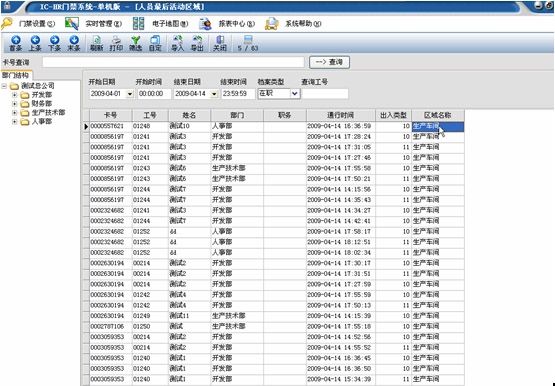Screen dimensions: 555x386
Task: Click time cell 2009-04-14 15:34:39
Action: tap(341, 379)
